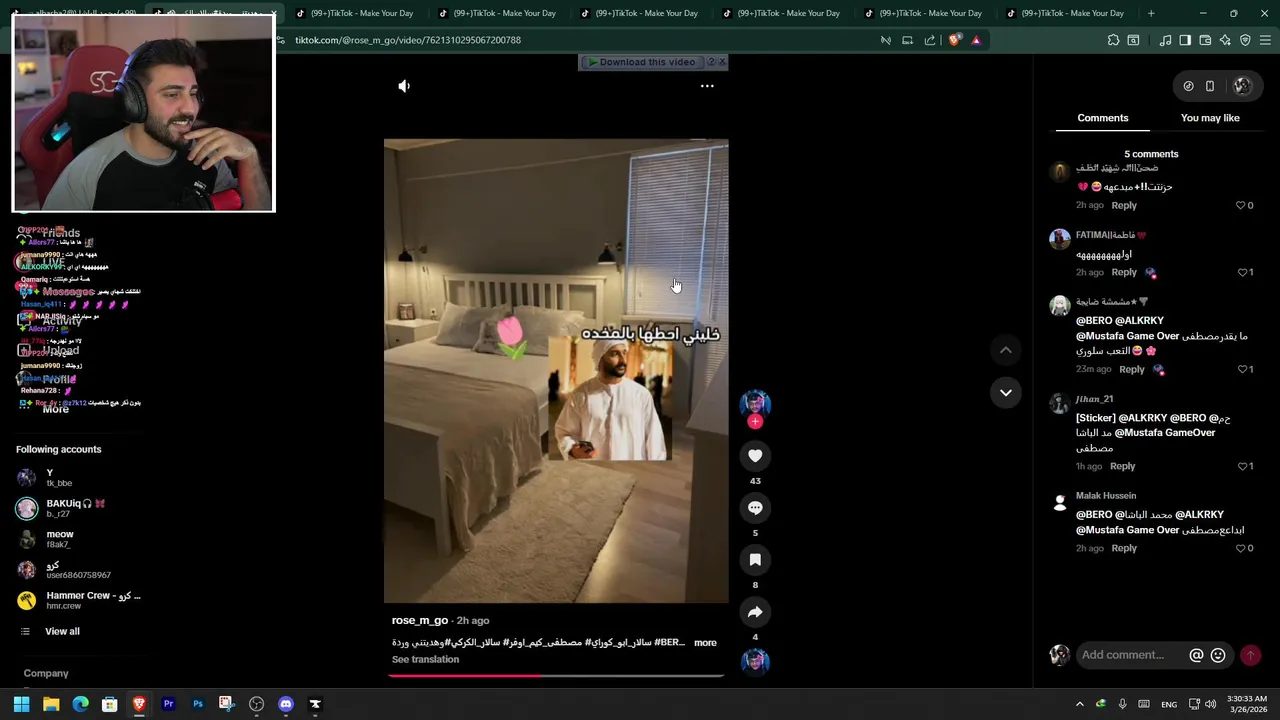Open the Brave Leo AI sparkle icon
This screenshot has height=720, width=1280.
pyautogui.click(x=1225, y=40)
